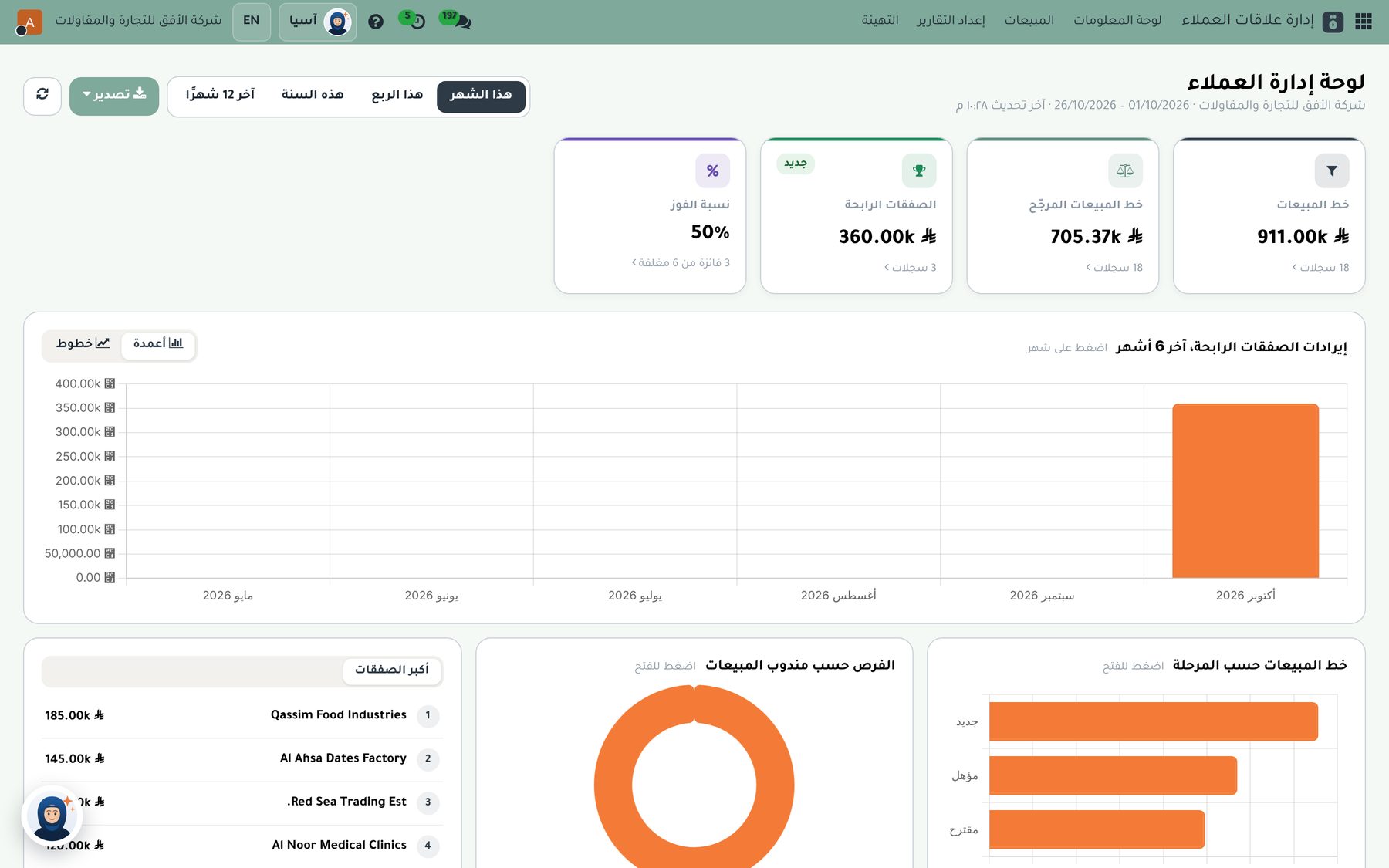
Task: Open the لوحة المعلومات menu
Action: tap(1117, 20)
